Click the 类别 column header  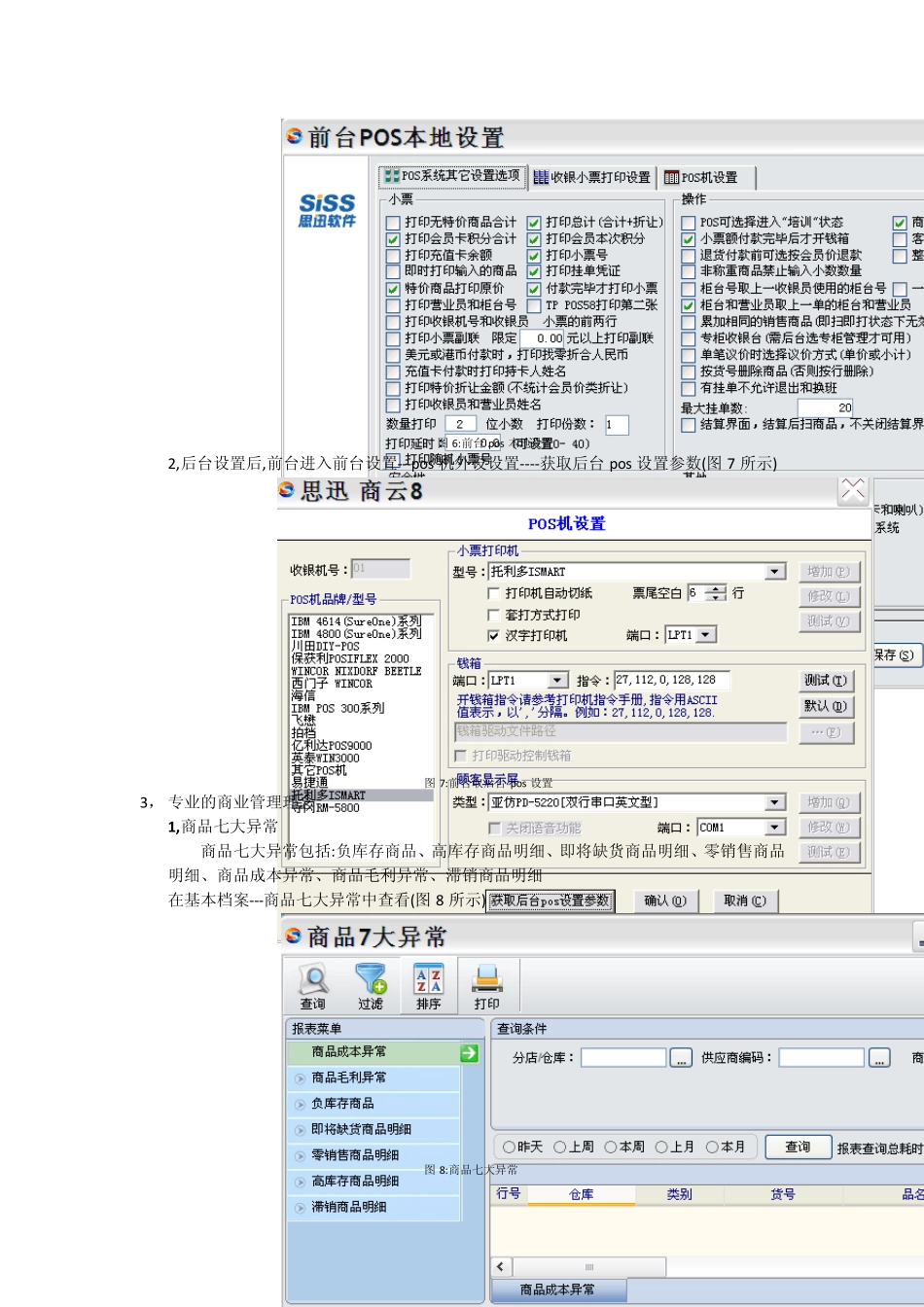coord(679,1194)
